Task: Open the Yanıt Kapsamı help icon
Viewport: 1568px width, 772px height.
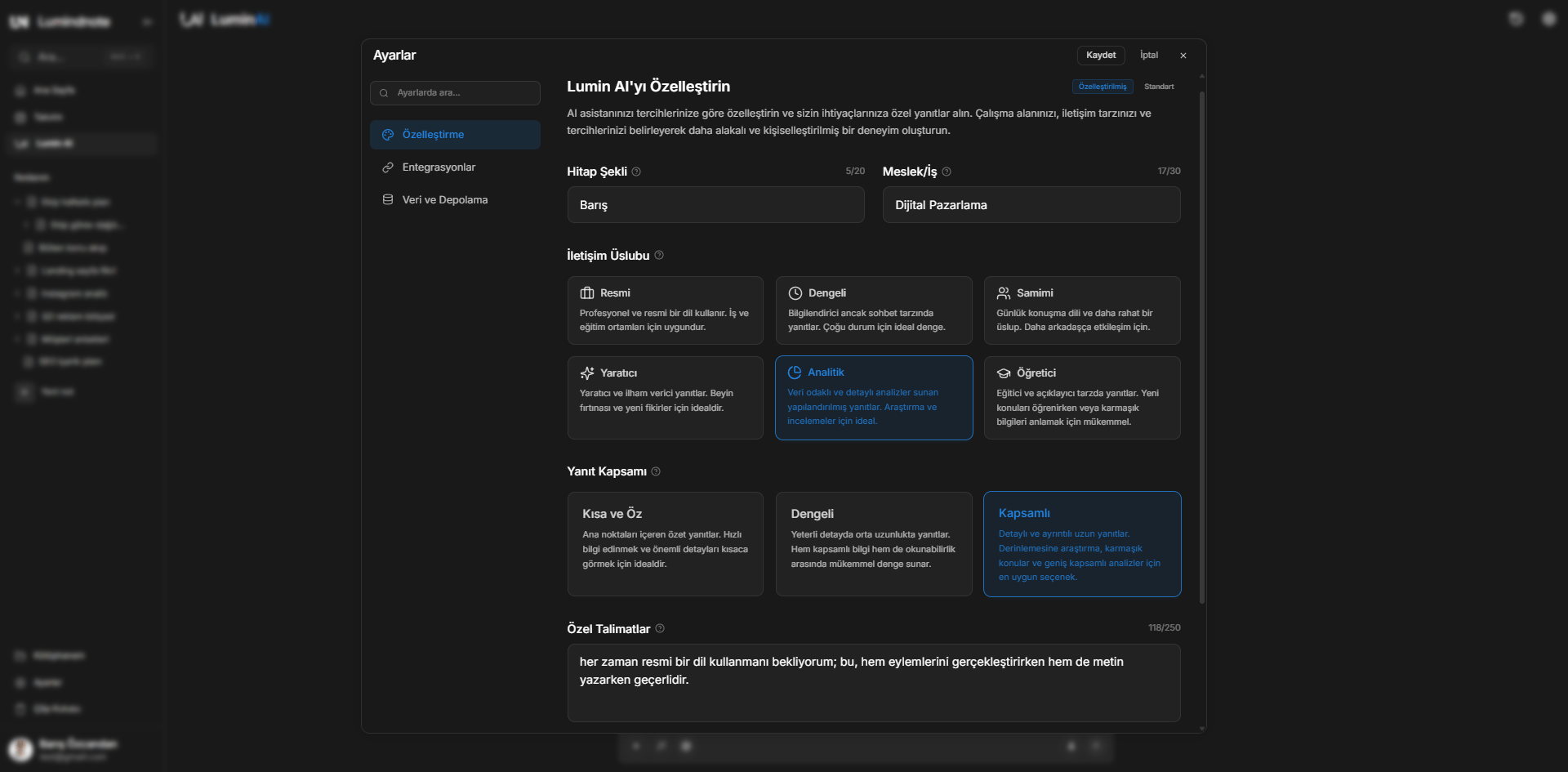Action: pyautogui.click(x=656, y=471)
